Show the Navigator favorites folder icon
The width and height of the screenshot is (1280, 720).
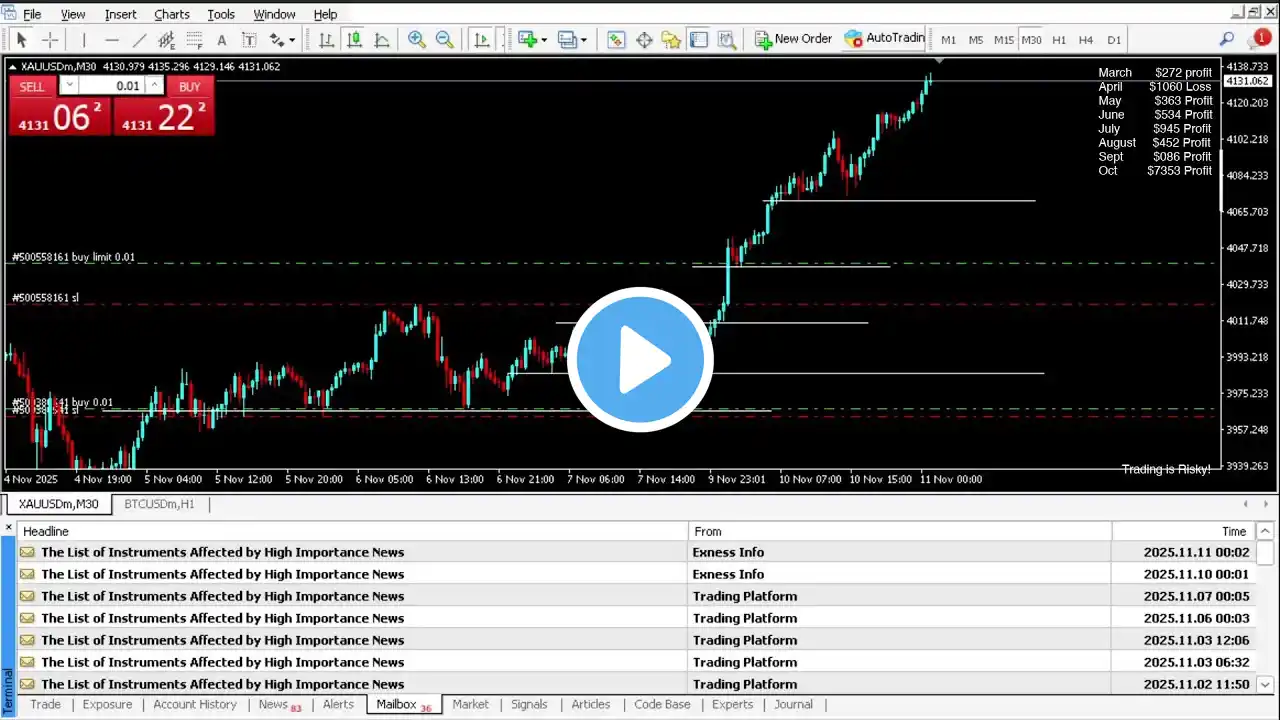point(671,40)
